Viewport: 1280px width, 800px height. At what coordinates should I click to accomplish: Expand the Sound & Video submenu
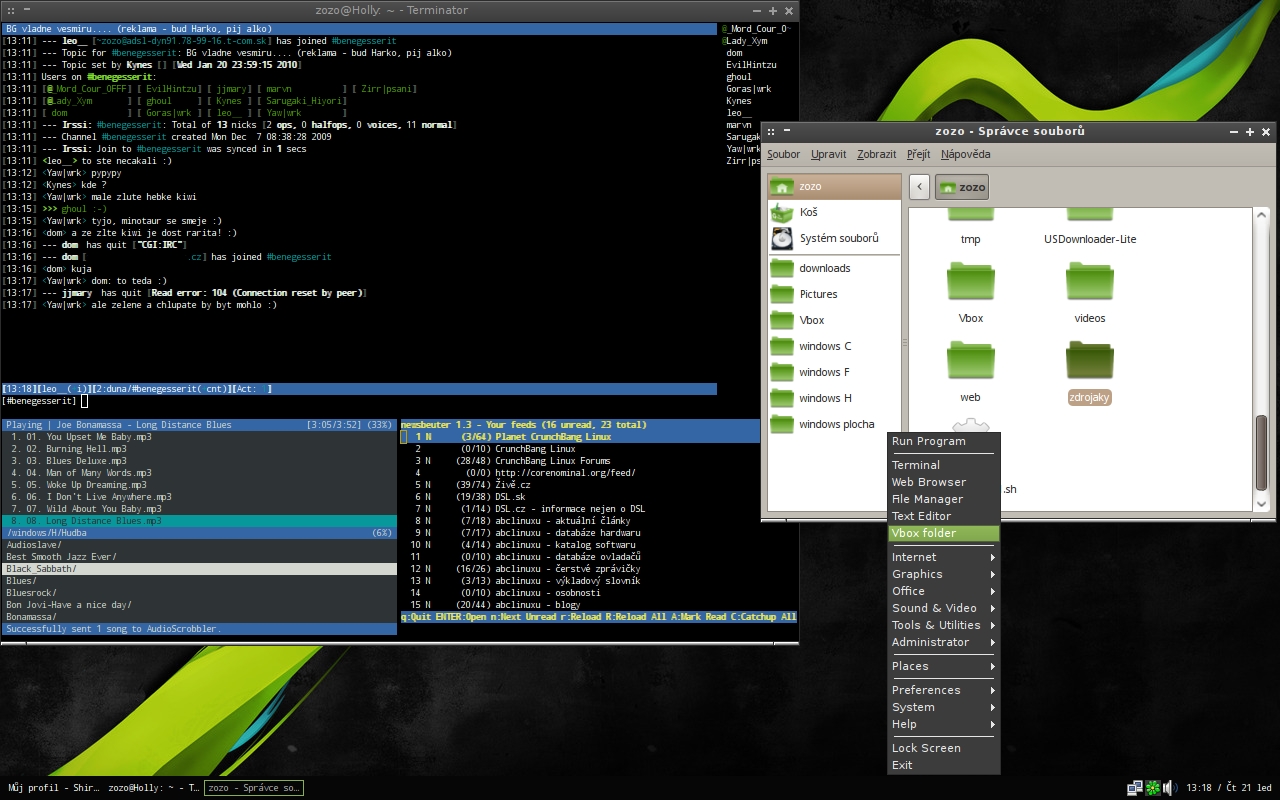[x=944, y=608]
